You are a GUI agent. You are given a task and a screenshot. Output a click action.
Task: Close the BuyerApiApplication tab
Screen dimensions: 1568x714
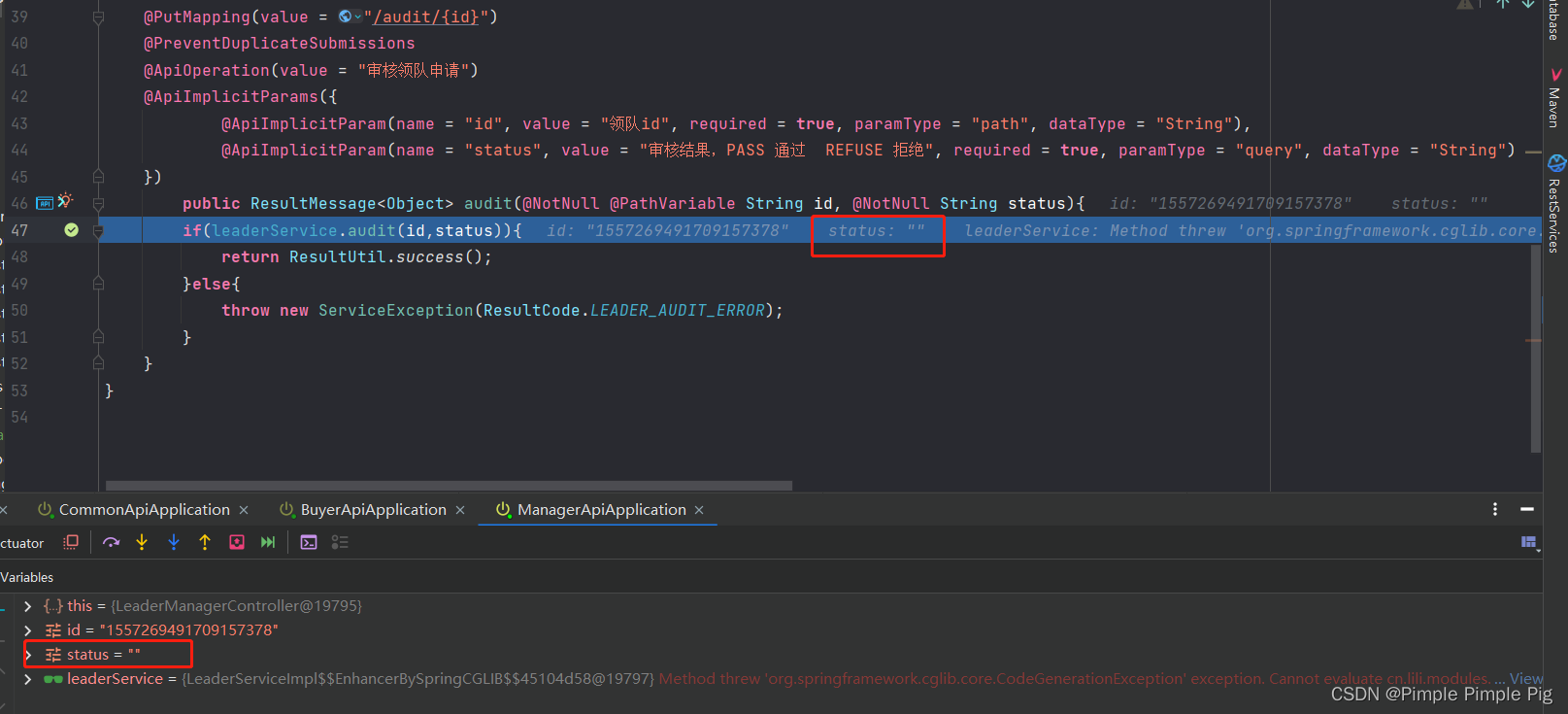(460, 510)
